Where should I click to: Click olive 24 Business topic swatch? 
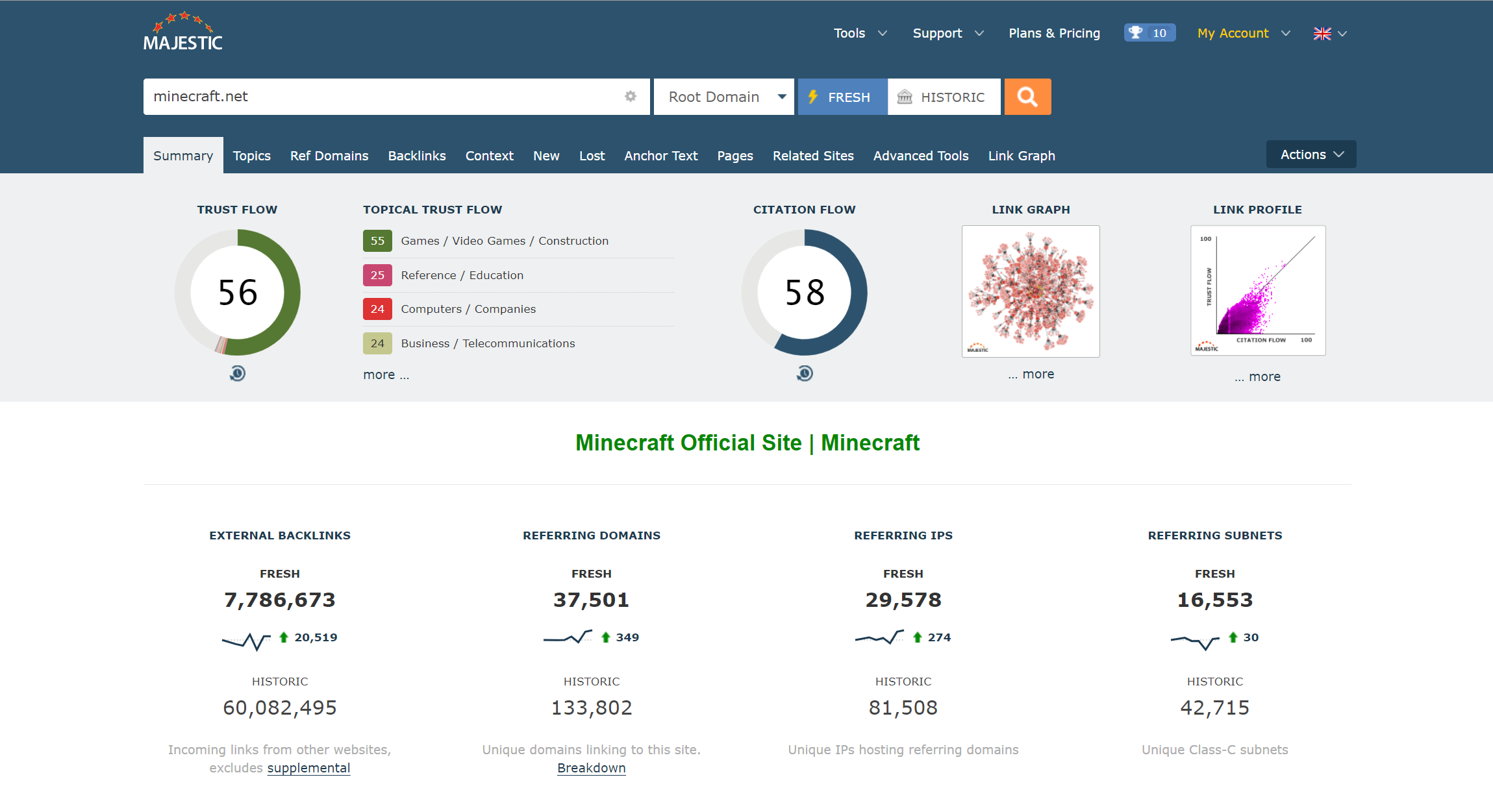[x=377, y=343]
